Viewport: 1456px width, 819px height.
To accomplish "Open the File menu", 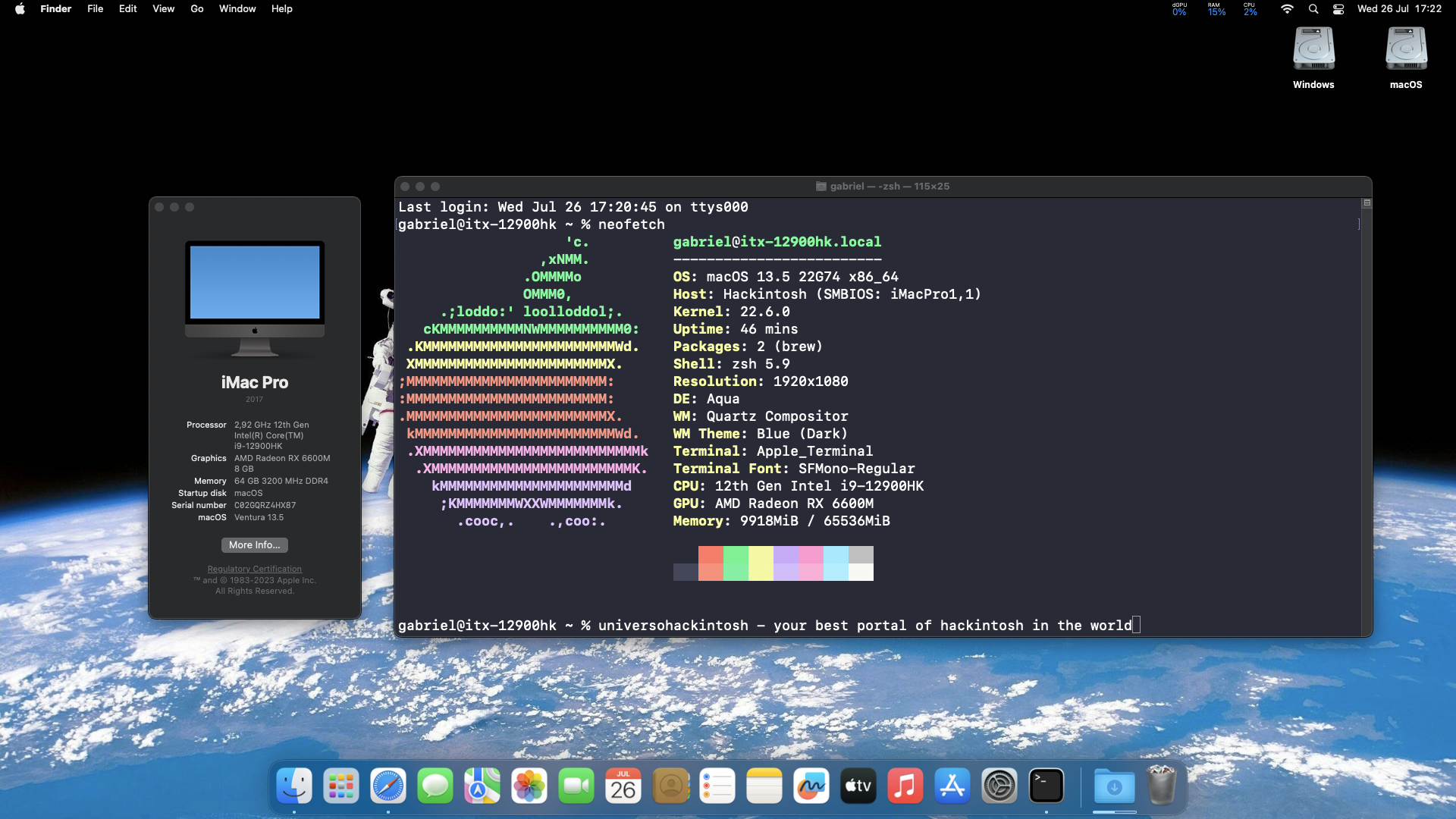I will (95, 9).
